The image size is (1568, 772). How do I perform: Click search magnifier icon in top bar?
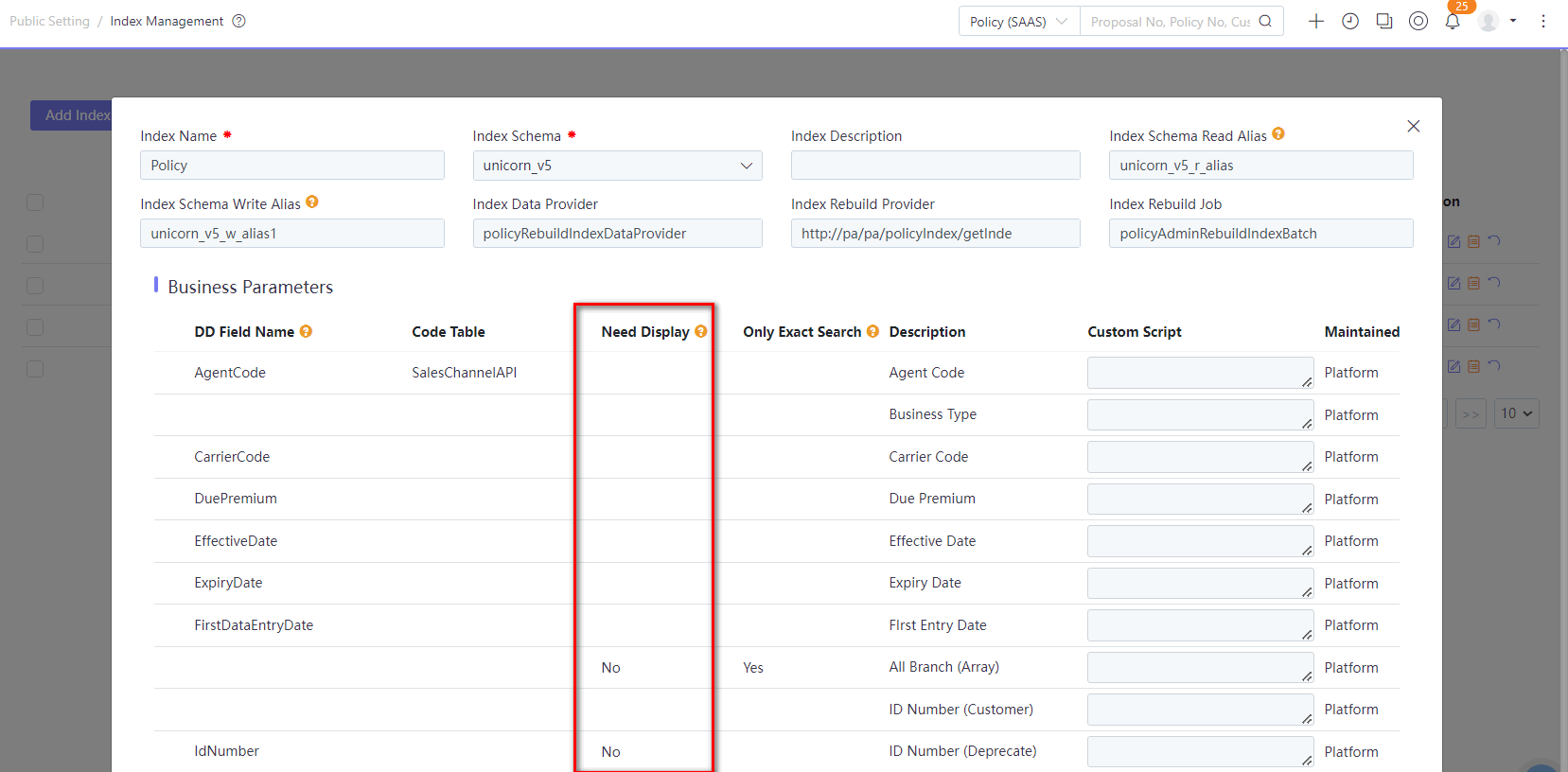pyautogui.click(x=1265, y=21)
